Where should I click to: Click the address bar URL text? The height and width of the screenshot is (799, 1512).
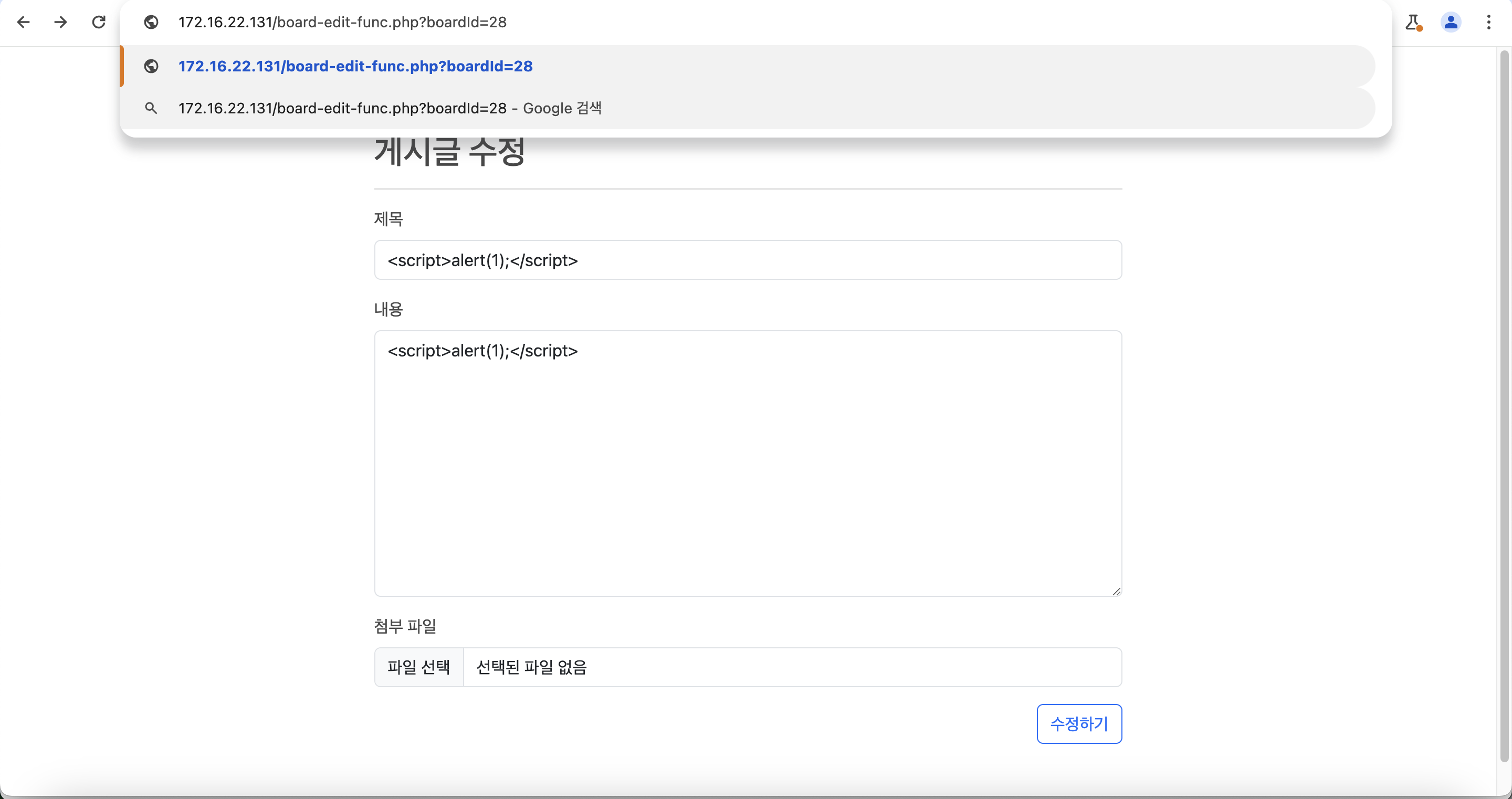tap(342, 22)
